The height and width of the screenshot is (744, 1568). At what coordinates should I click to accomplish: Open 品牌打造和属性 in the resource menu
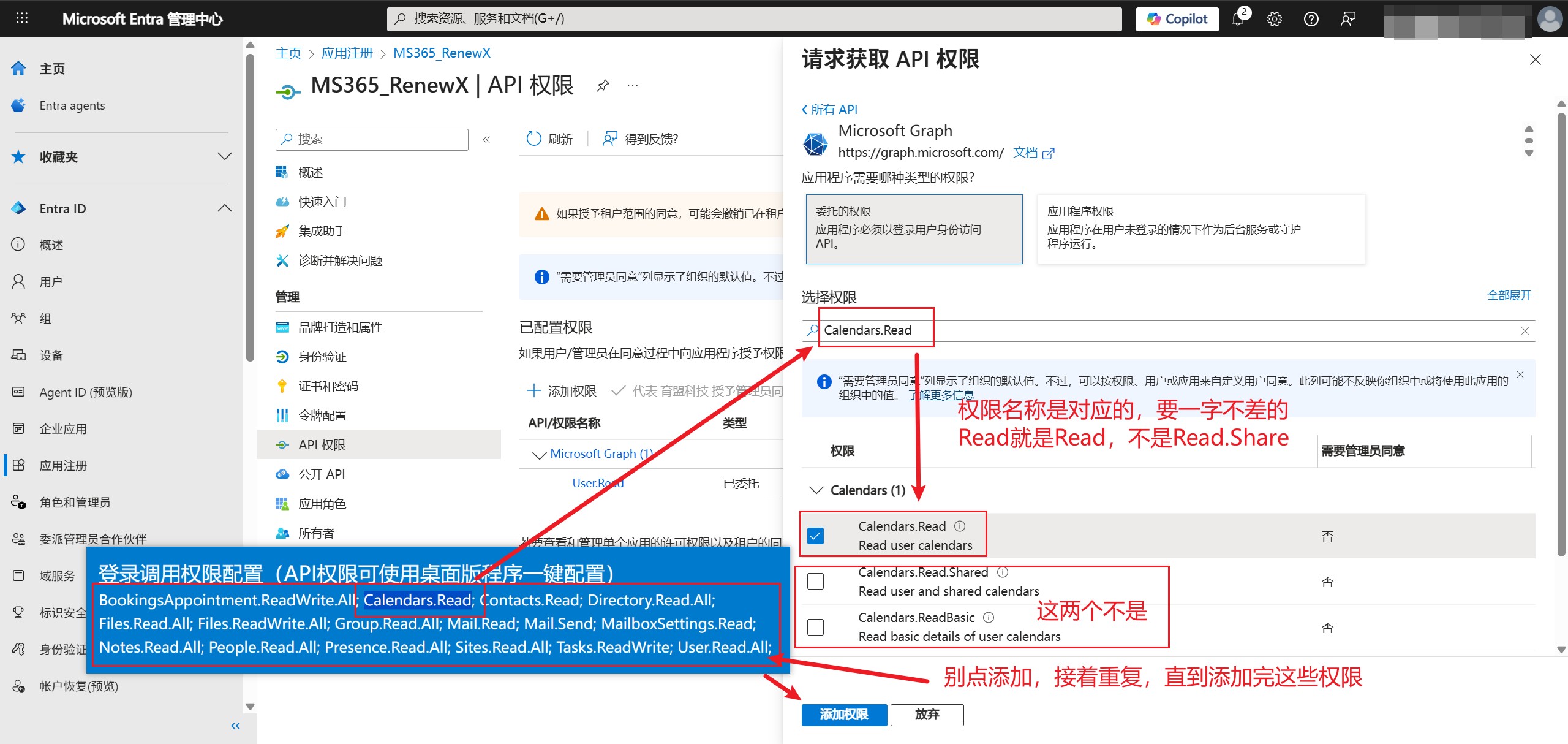tap(340, 327)
